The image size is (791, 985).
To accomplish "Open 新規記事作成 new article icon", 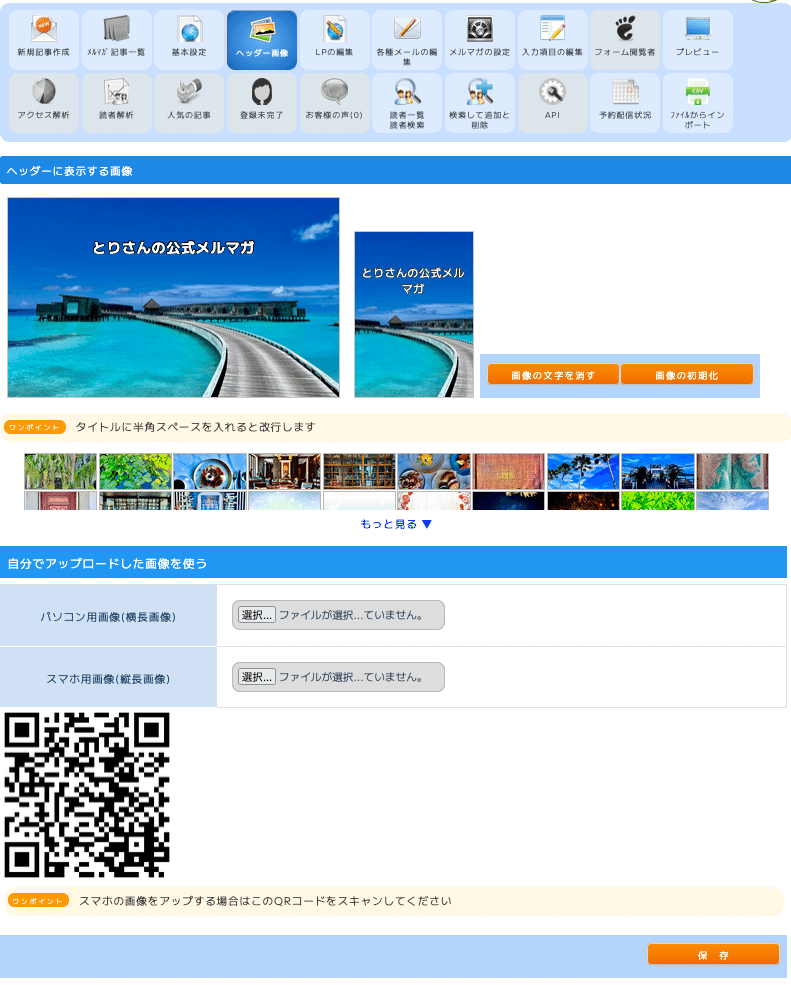I will coord(44,40).
